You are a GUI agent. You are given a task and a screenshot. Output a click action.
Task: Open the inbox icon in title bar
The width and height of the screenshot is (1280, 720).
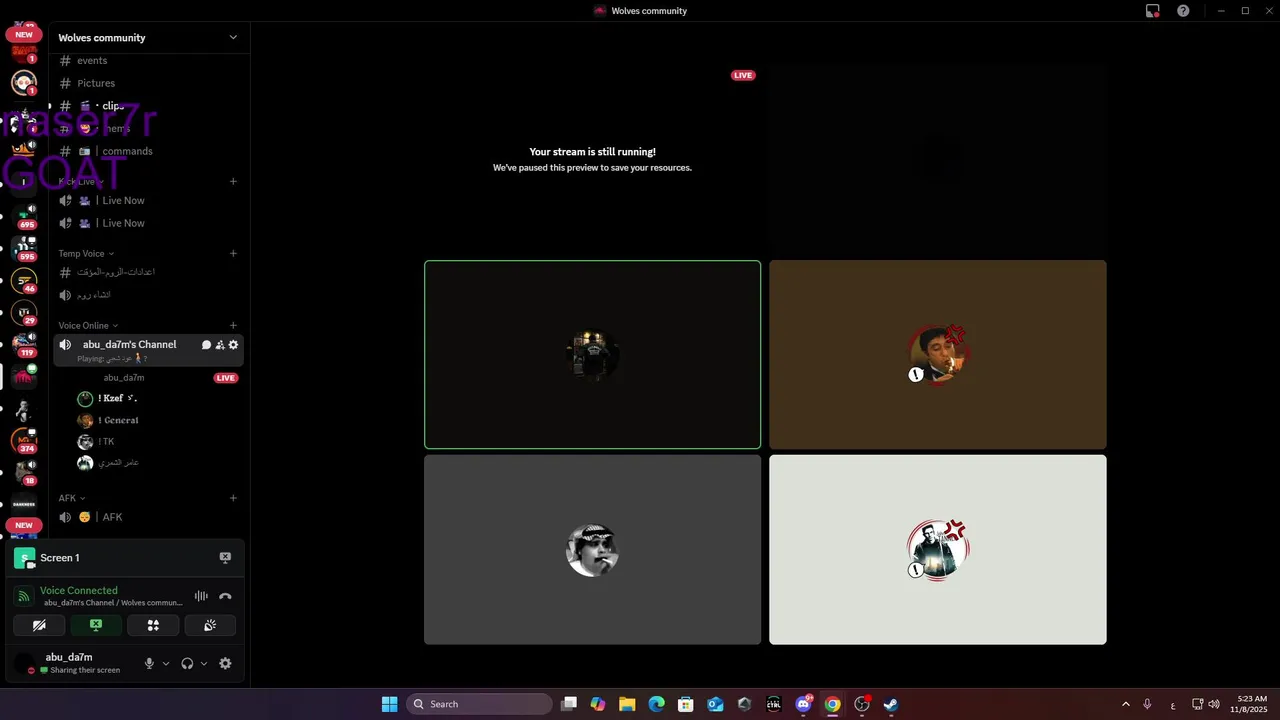[1153, 11]
